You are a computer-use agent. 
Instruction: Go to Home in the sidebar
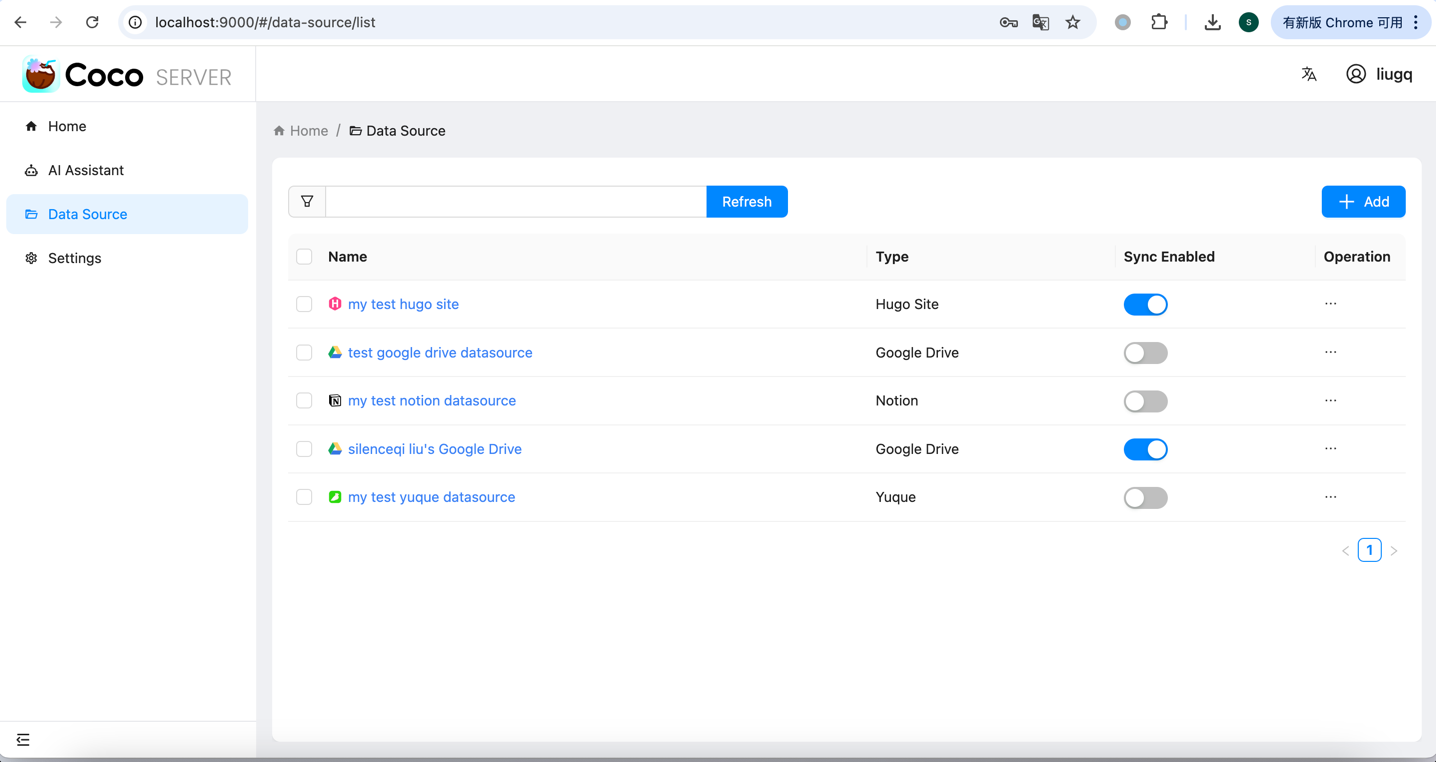127,126
